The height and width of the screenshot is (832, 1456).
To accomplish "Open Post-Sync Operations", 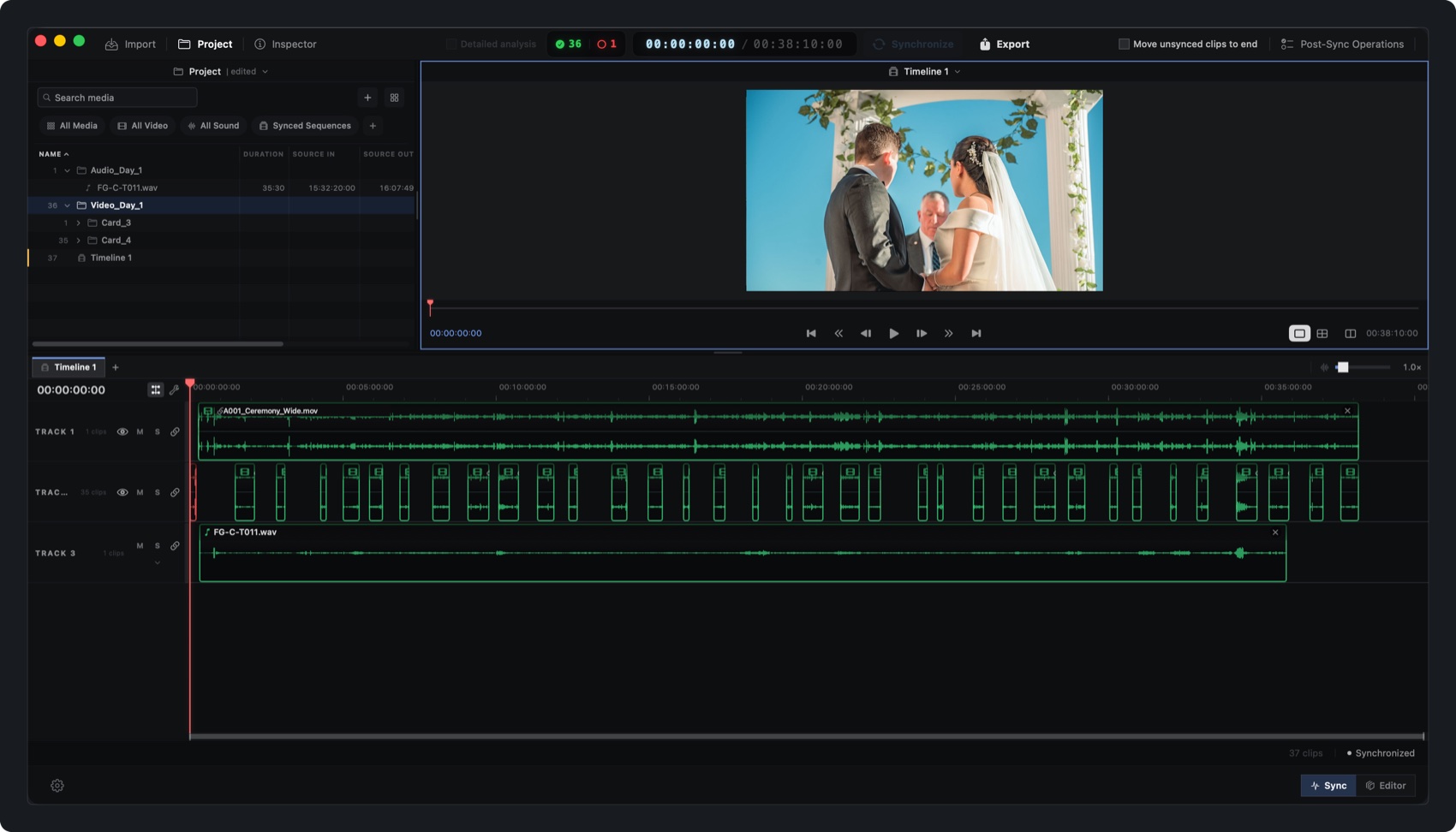I will (x=1342, y=45).
